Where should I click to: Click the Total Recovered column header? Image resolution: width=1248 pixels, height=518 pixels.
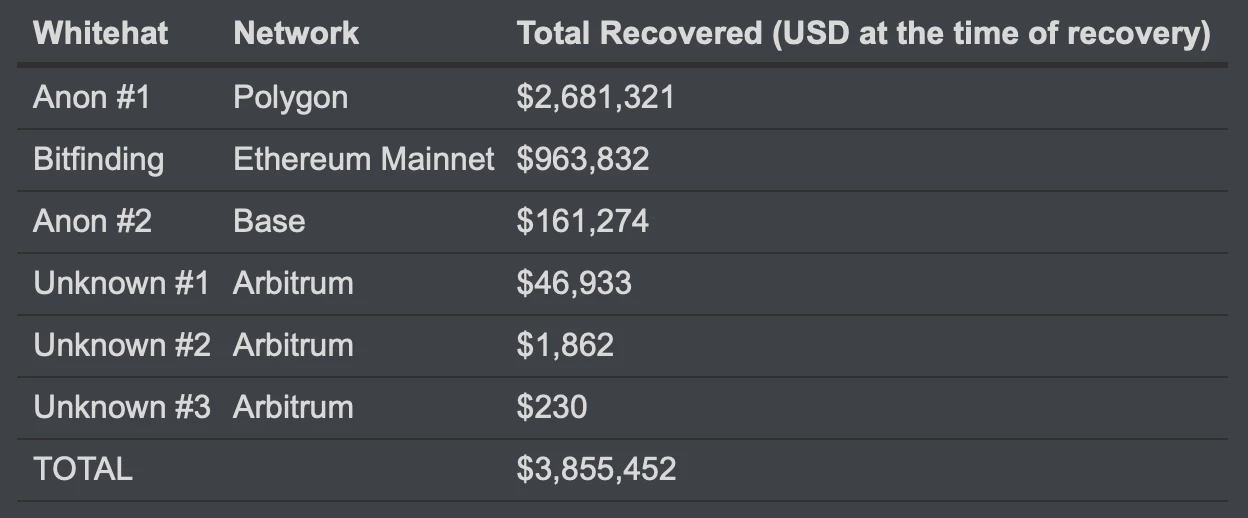tap(863, 33)
